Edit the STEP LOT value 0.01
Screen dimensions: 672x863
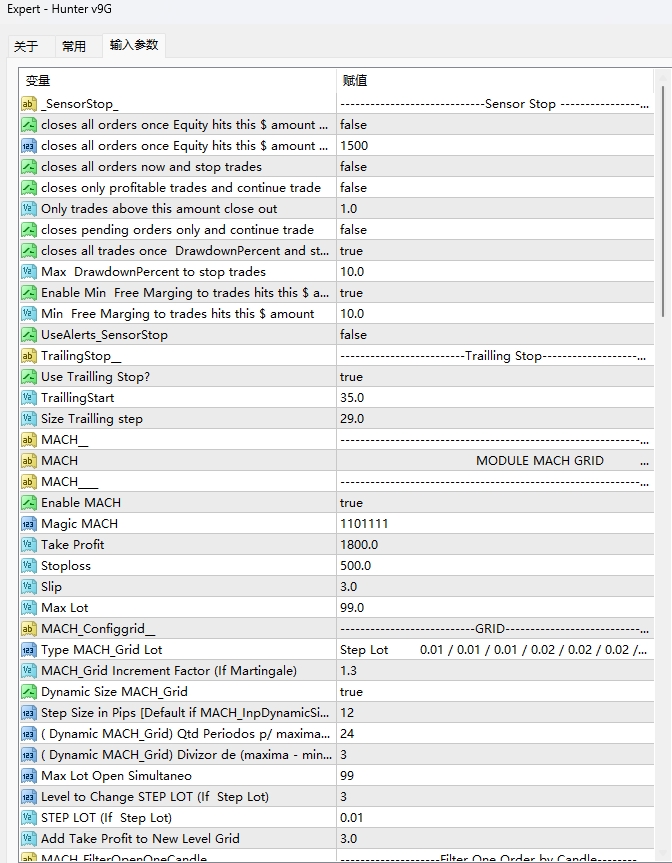(x=495, y=818)
